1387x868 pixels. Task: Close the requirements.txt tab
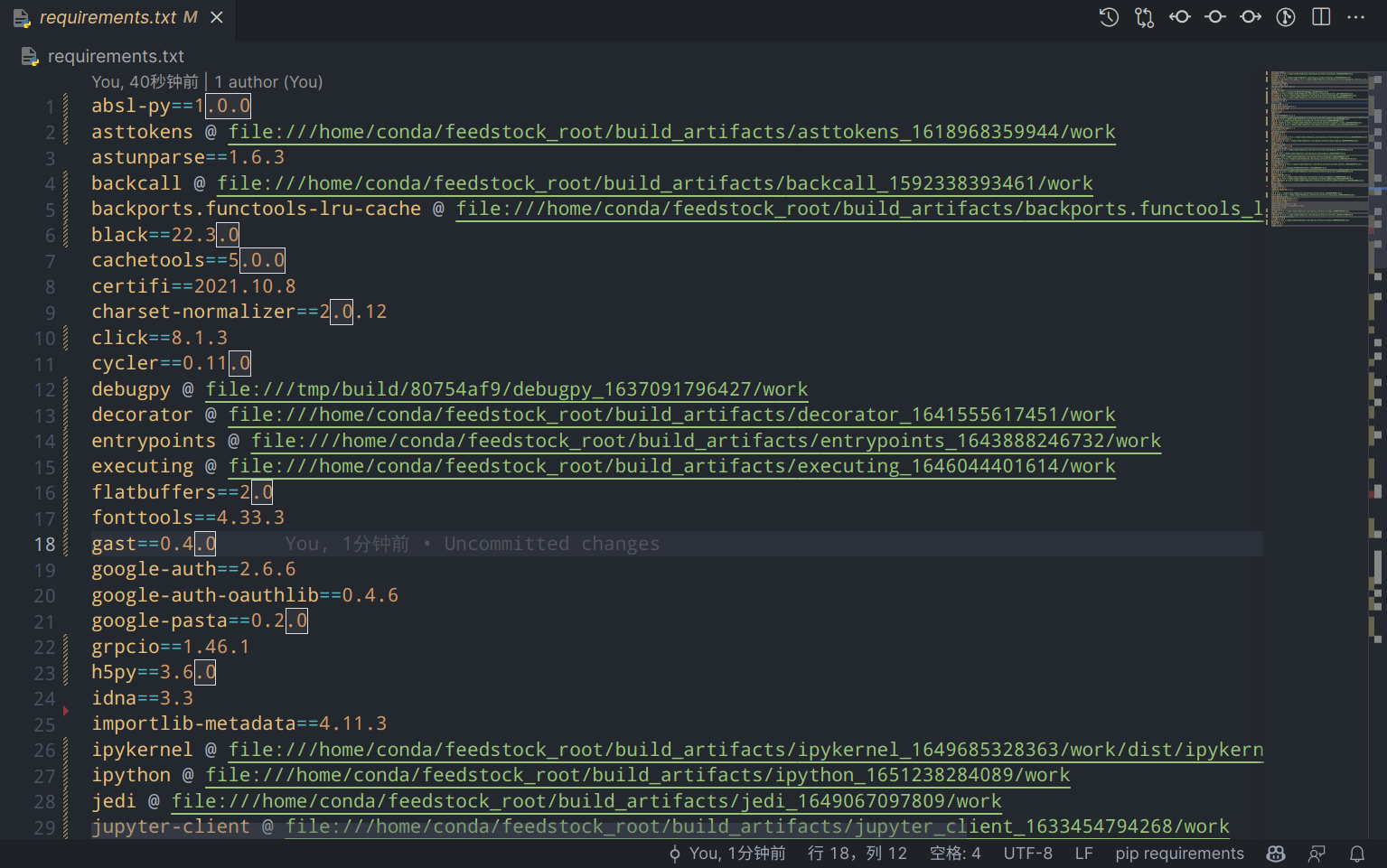pyautogui.click(x=217, y=17)
